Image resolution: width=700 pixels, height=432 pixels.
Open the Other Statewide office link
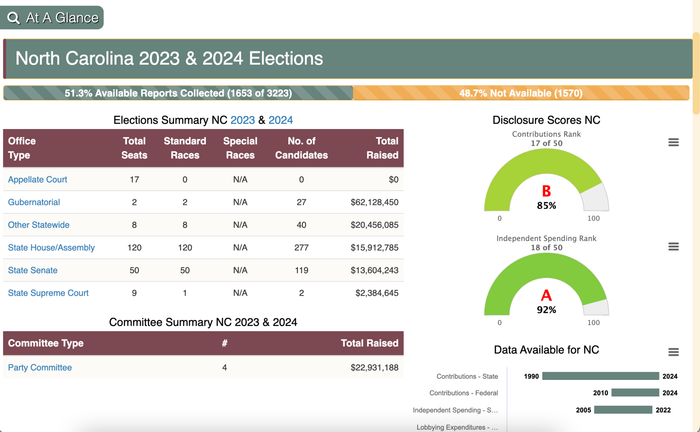point(38,225)
